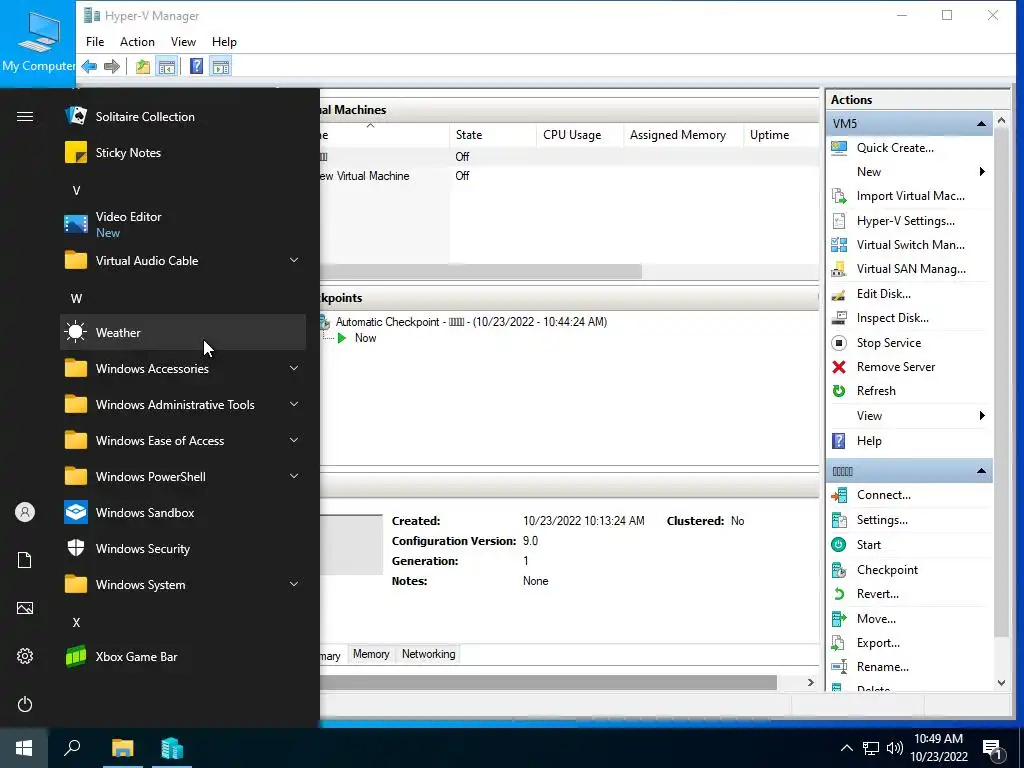Open File Explorer from the taskbar

[x=122, y=748]
